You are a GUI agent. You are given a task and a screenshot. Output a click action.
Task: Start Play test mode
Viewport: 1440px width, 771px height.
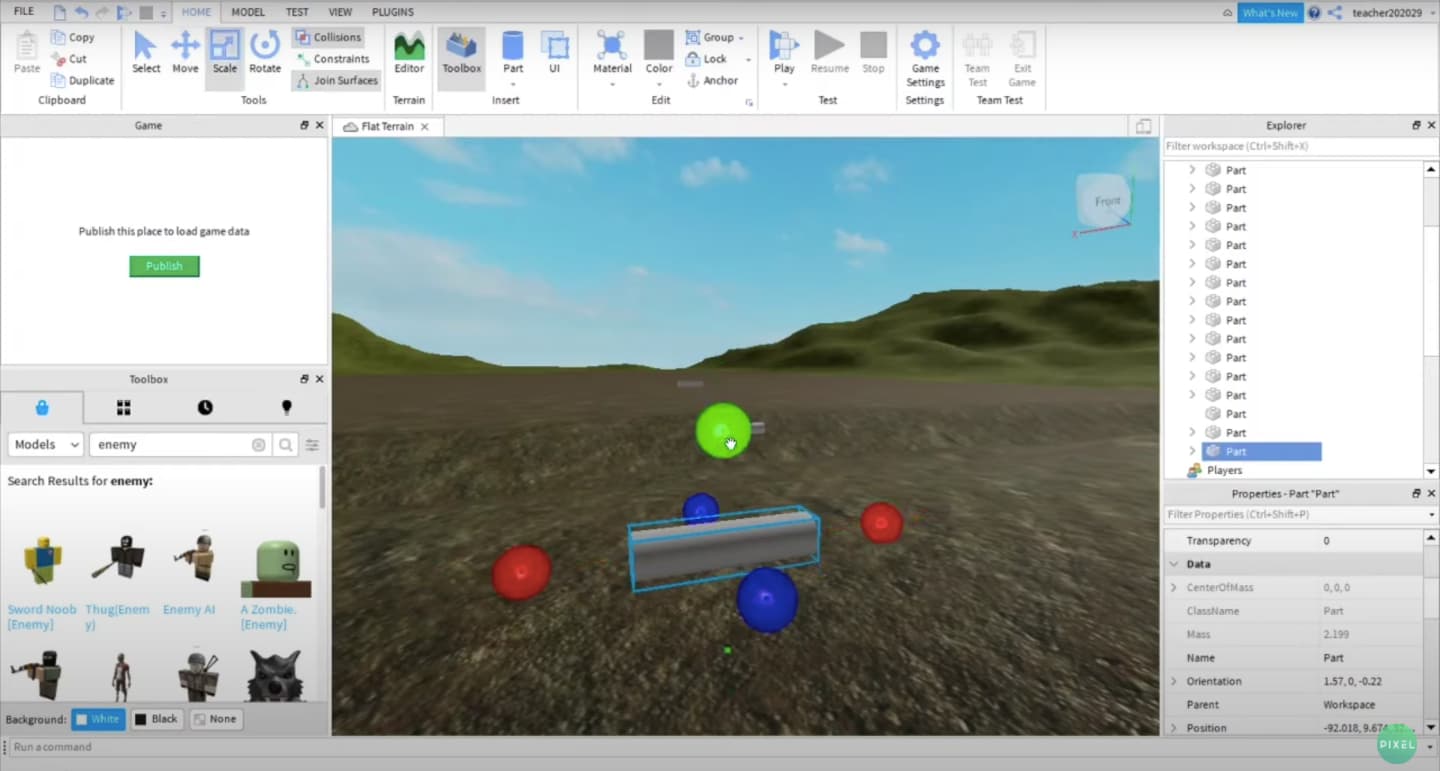(x=784, y=52)
